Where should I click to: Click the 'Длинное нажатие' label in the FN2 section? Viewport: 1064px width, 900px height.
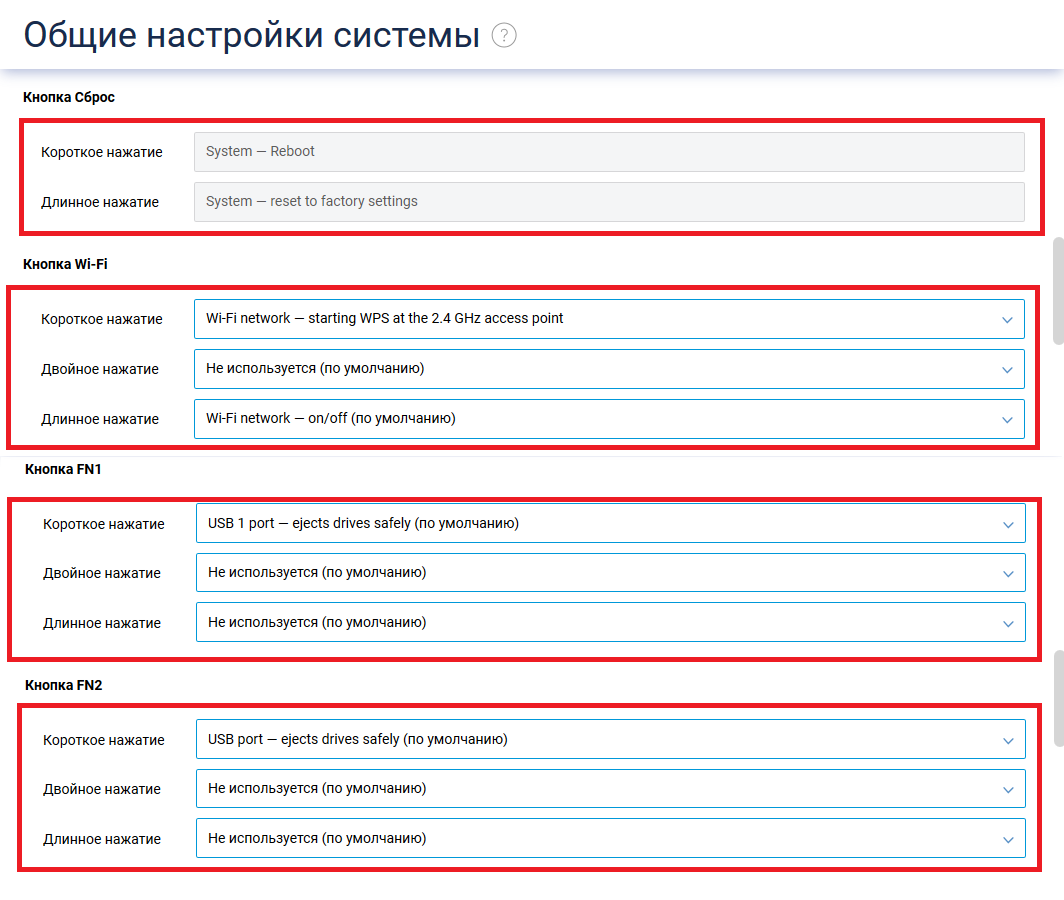tap(102, 839)
